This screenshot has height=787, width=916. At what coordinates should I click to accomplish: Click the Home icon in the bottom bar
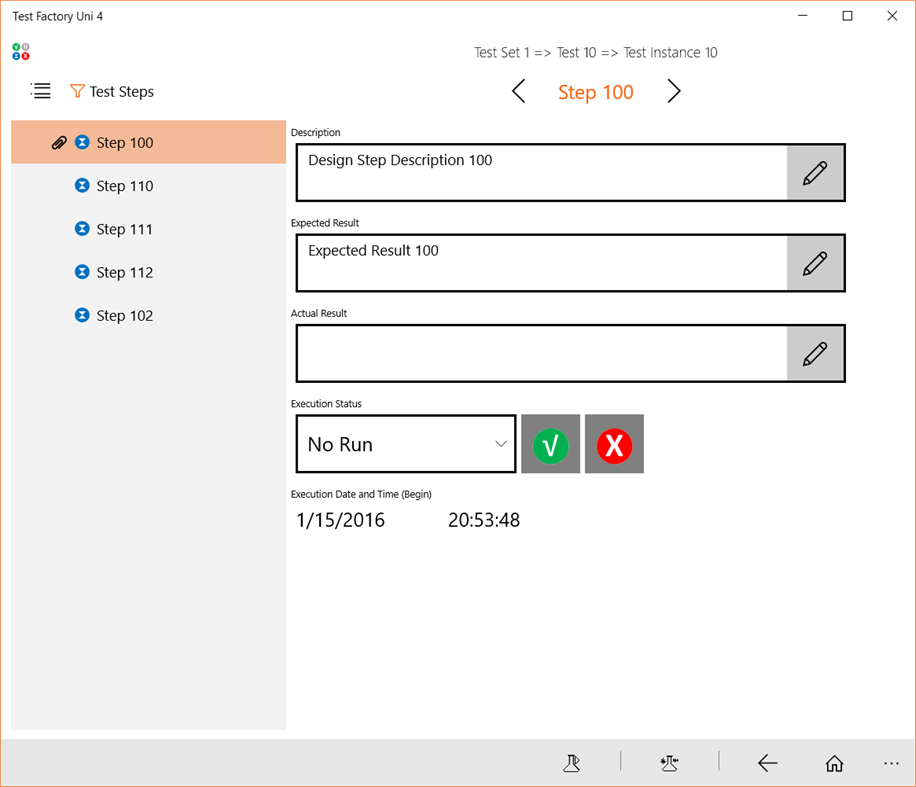point(834,763)
